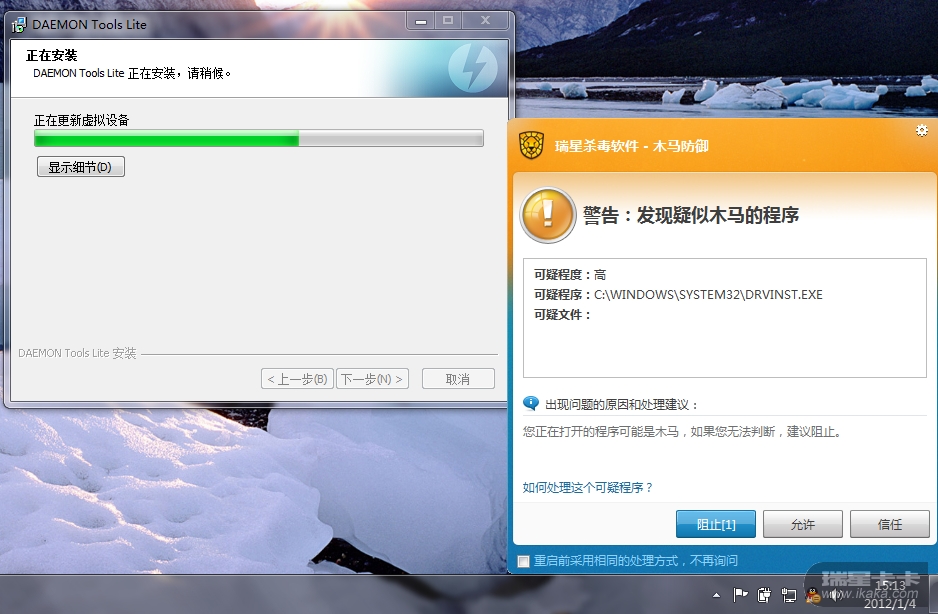Screen dimensions: 938x614
Task: Click the 允许 allow button
Action: click(803, 524)
